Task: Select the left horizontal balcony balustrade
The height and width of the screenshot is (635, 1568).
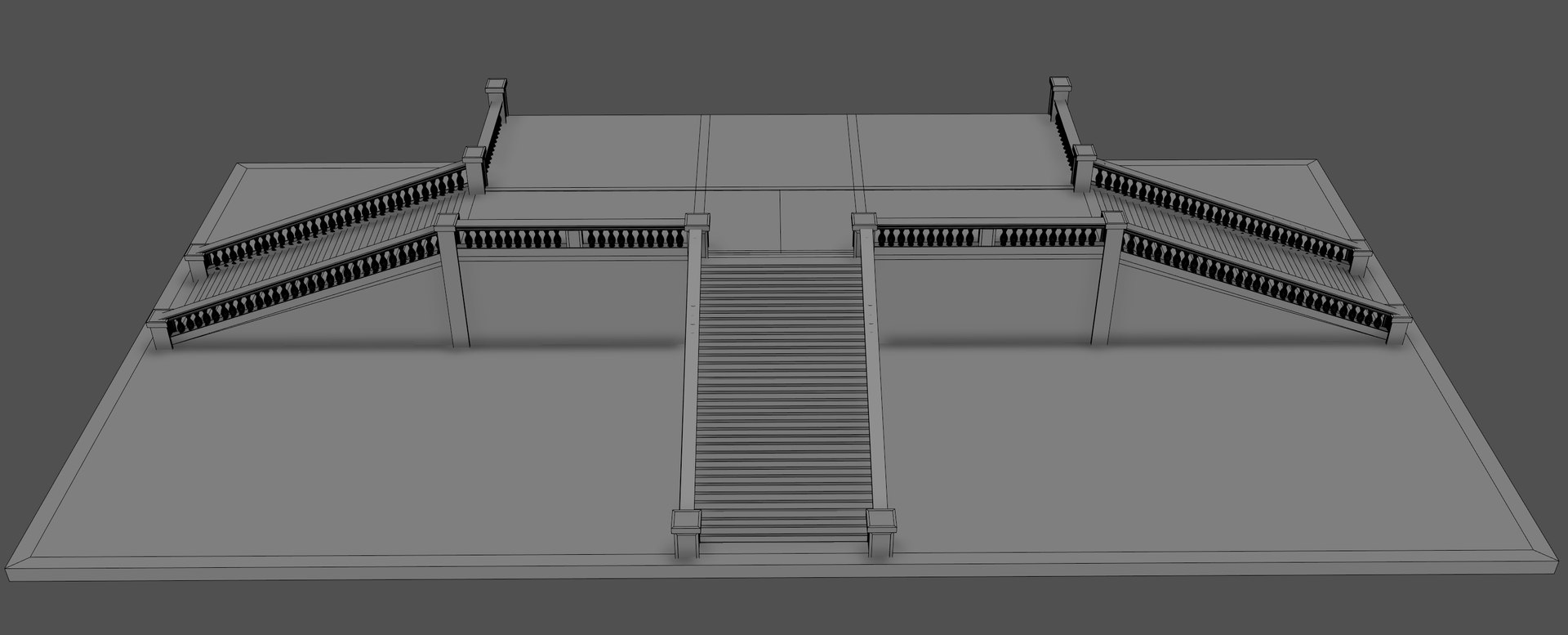Action: point(572,236)
